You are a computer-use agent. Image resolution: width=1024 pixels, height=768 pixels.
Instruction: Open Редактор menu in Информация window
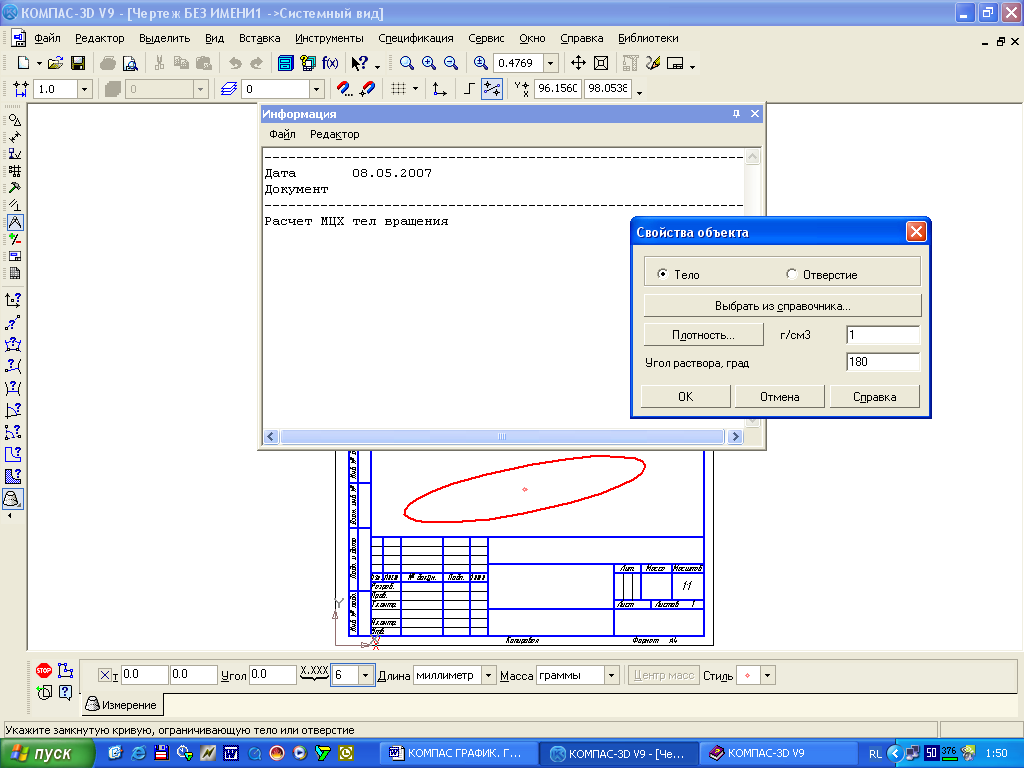click(x=334, y=134)
